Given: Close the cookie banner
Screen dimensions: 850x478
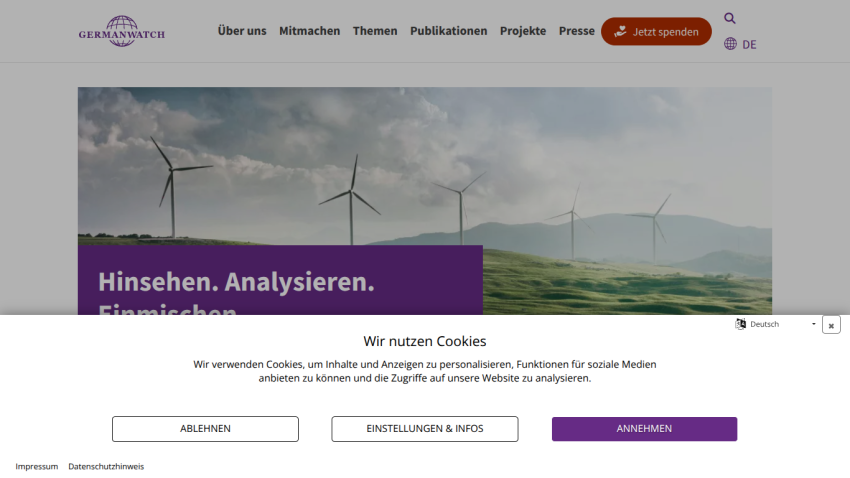Looking at the screenshot, I should click(x=831, y=325).
